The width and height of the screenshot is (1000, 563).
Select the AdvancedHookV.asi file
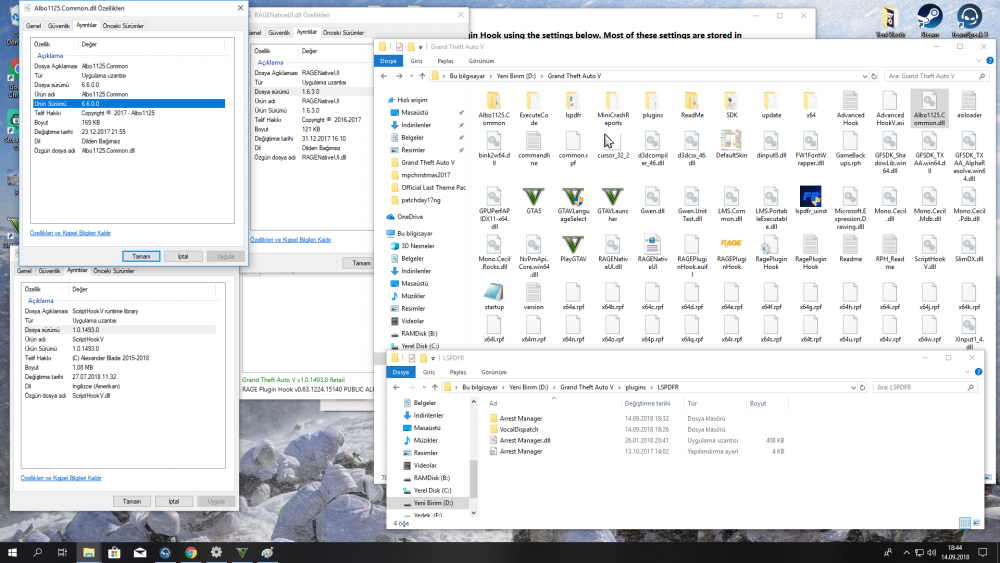click(890, 108)
